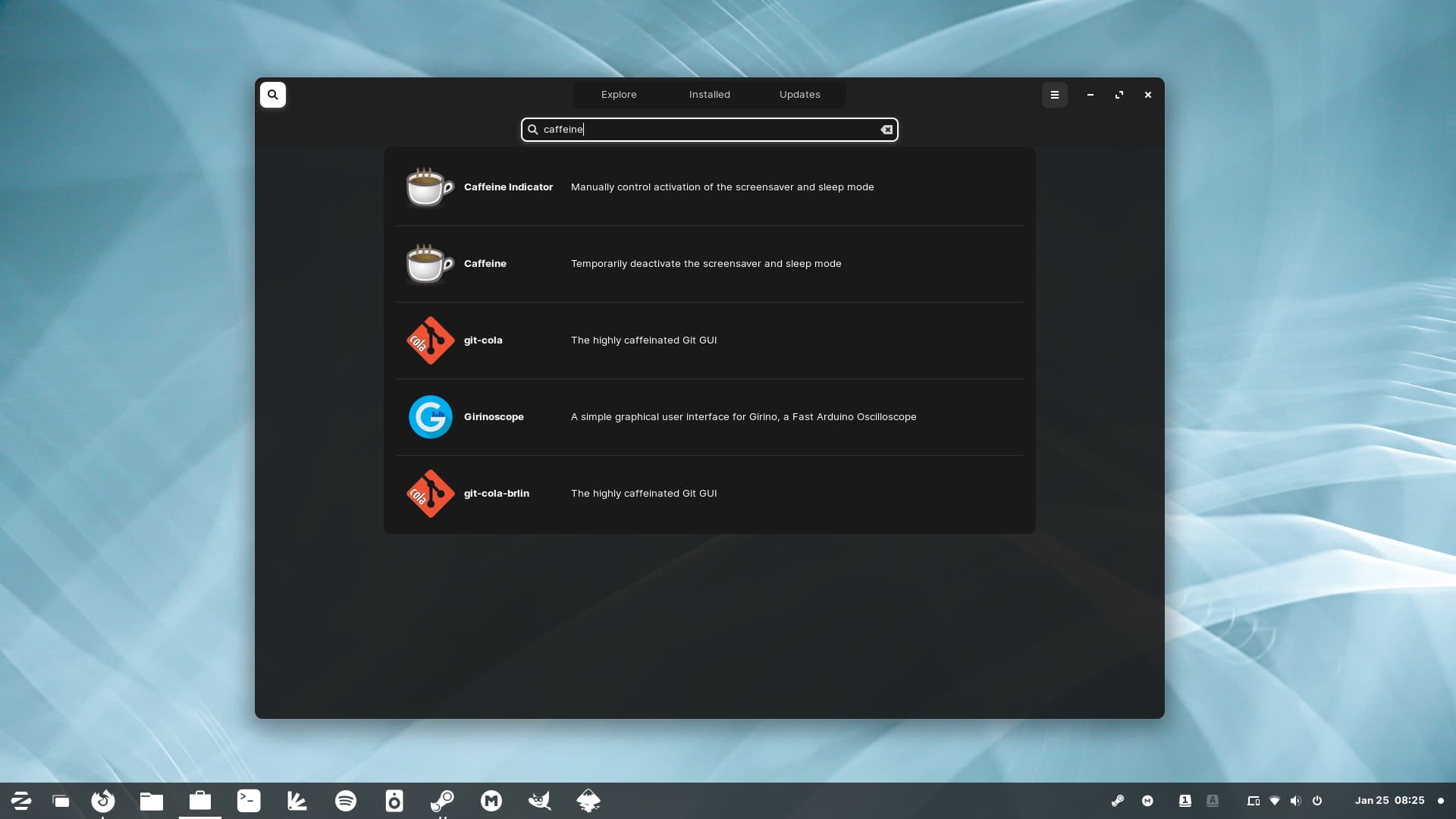Click 'Temporarily deactivate the screensaver' description
Screen dimensions: 1456x819
(x=706, y=264)
